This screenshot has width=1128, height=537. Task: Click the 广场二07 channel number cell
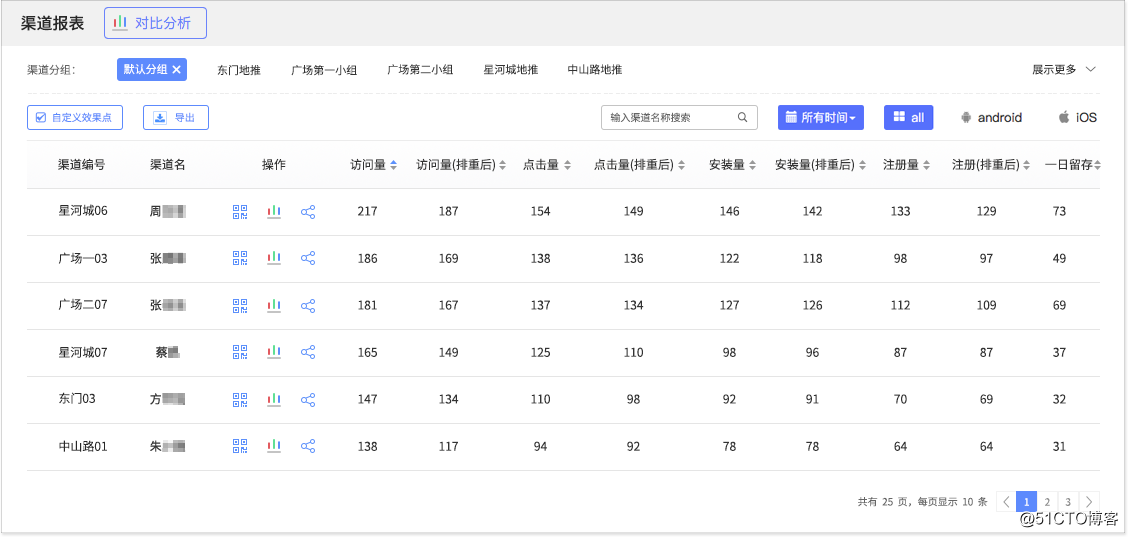click(x=83, y=306)
